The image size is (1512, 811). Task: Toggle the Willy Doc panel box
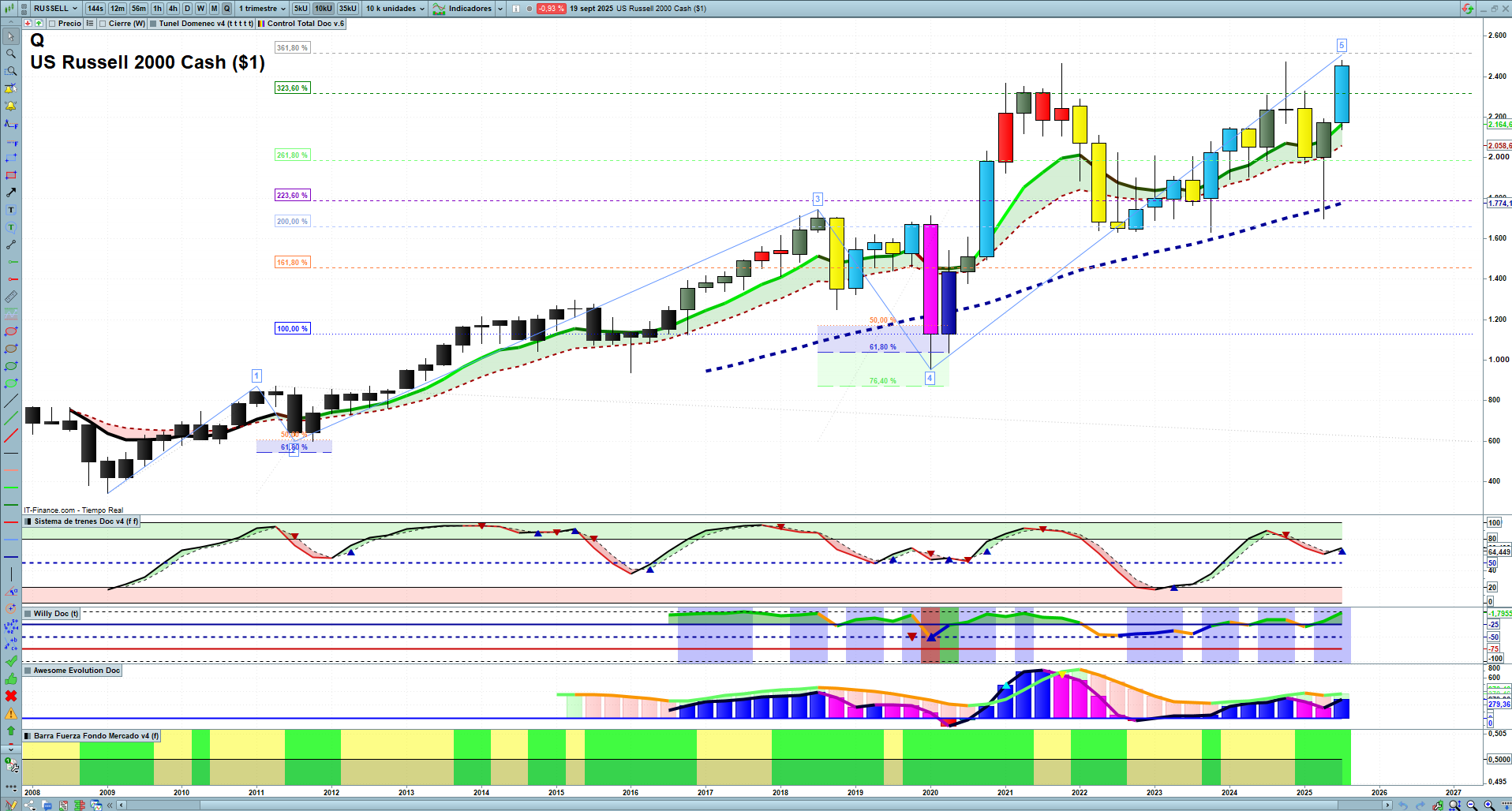pyautogui.click(x=28, y=614)
